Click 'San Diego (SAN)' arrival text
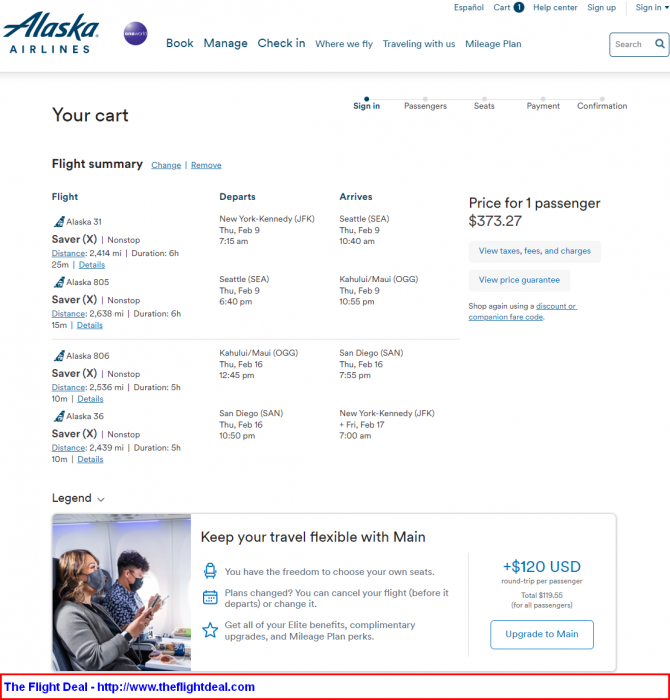 [371, 353]
